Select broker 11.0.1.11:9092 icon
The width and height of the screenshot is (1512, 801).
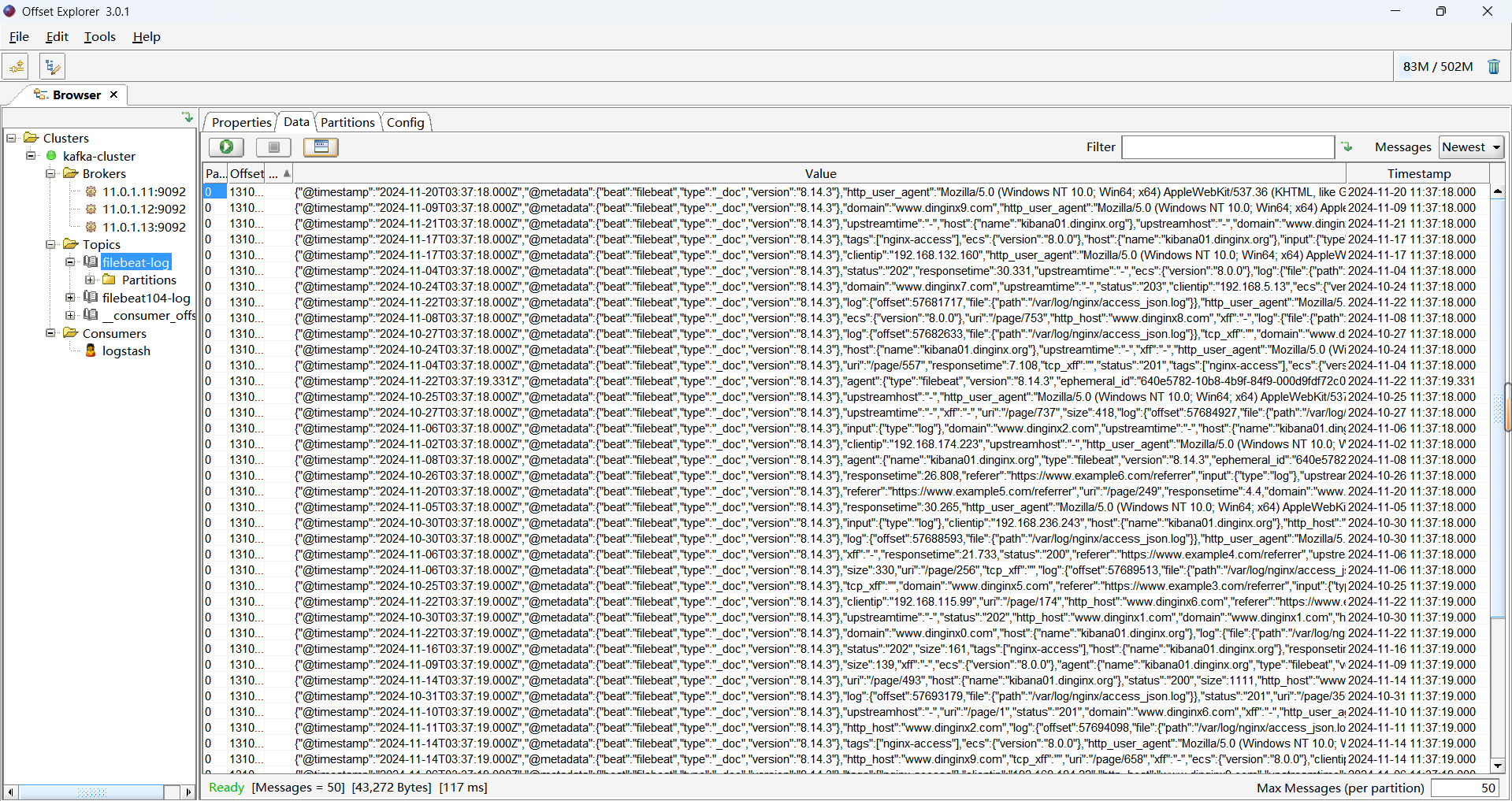coord(91,191)
